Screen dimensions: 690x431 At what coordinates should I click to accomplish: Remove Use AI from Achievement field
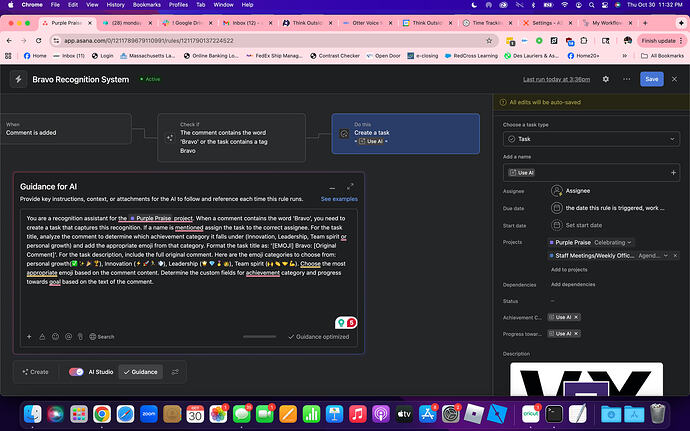576,317
